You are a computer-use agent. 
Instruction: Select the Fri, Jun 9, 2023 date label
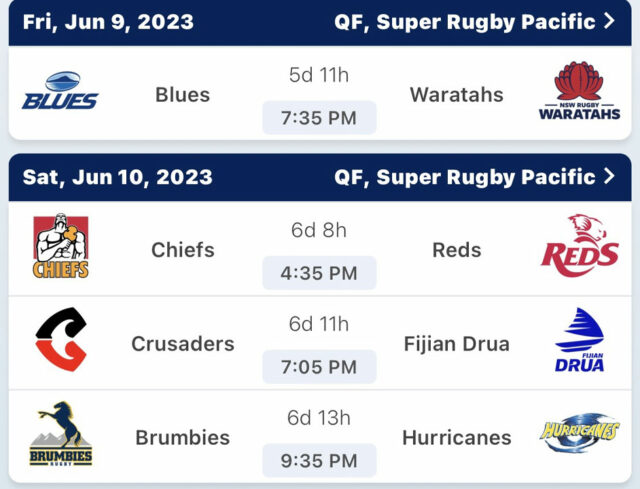(x=108, y=22)
